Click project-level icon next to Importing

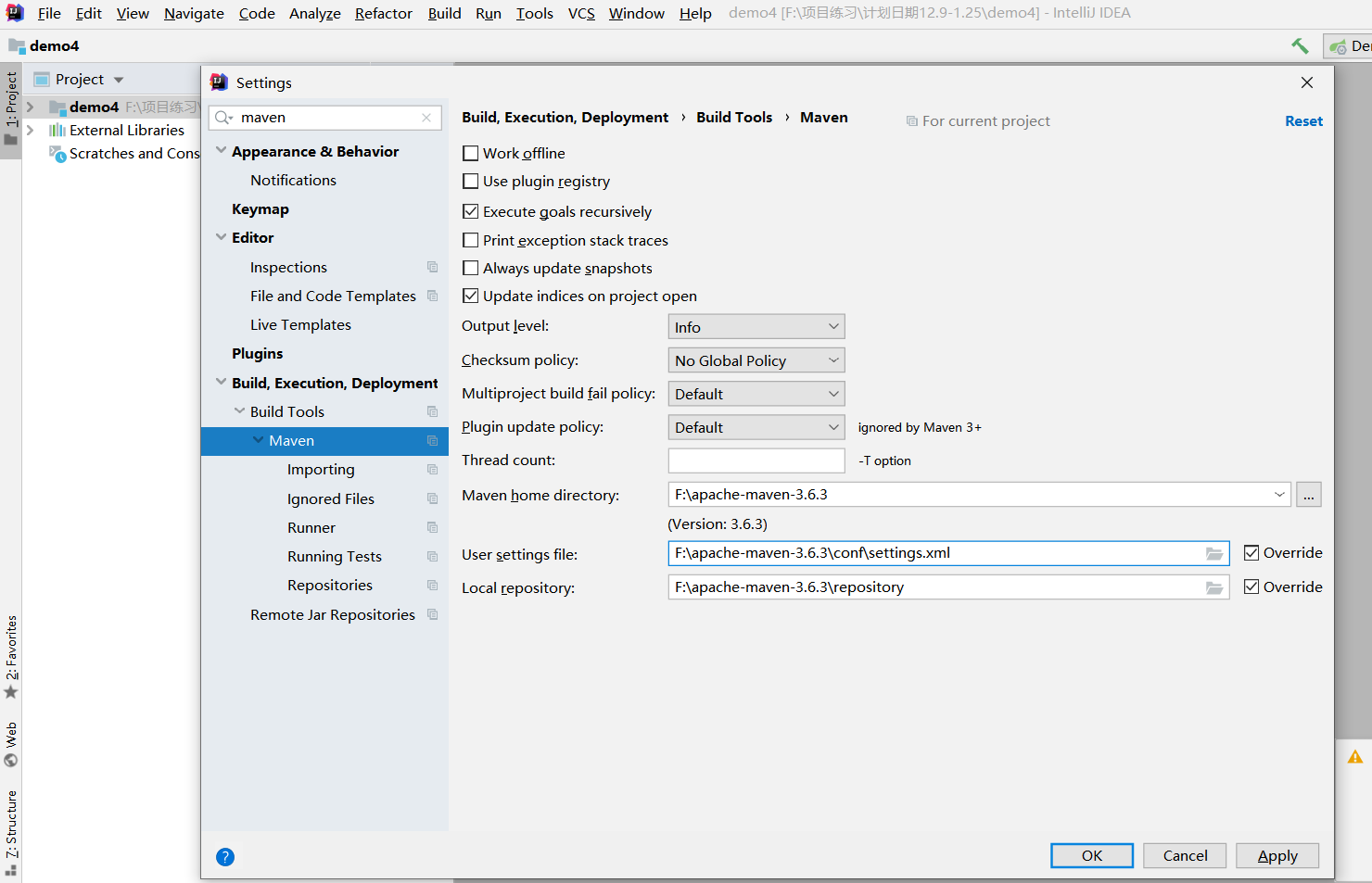[x=432, y=470]
